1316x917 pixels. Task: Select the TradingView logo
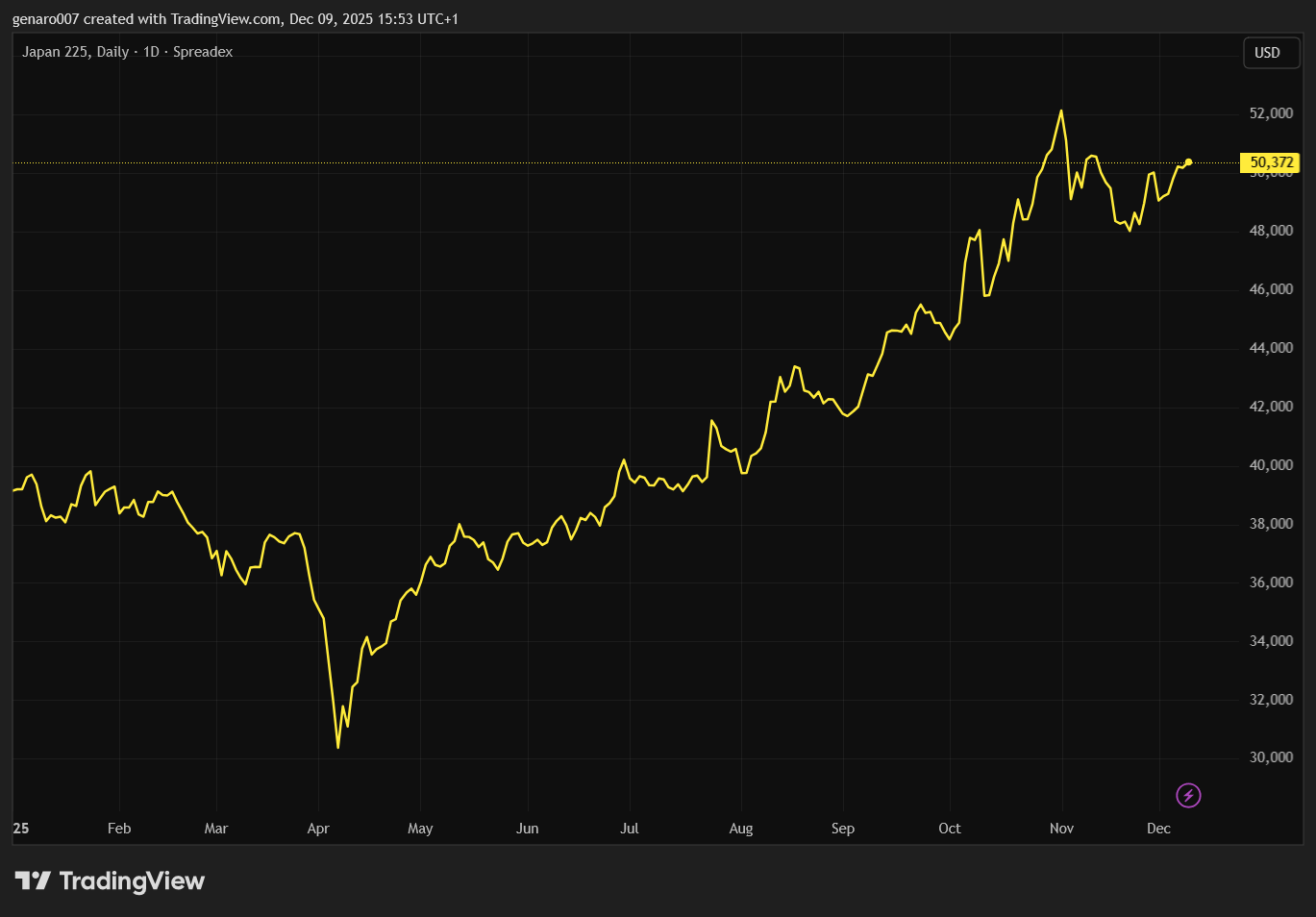(x=32, y=880)
